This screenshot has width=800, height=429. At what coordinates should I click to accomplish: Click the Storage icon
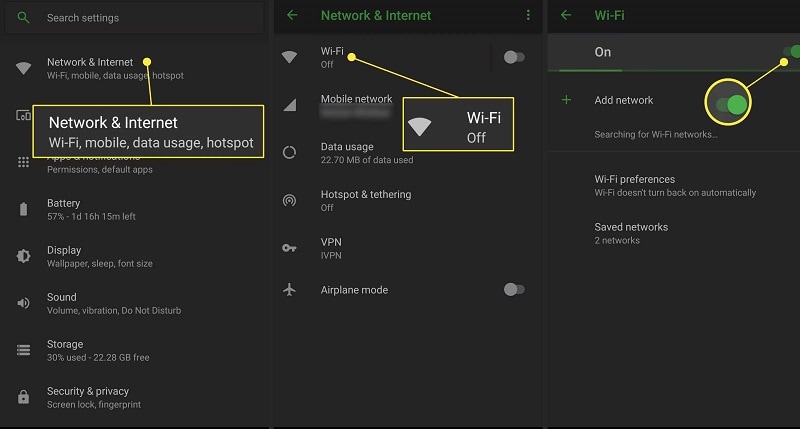point(24,350)
